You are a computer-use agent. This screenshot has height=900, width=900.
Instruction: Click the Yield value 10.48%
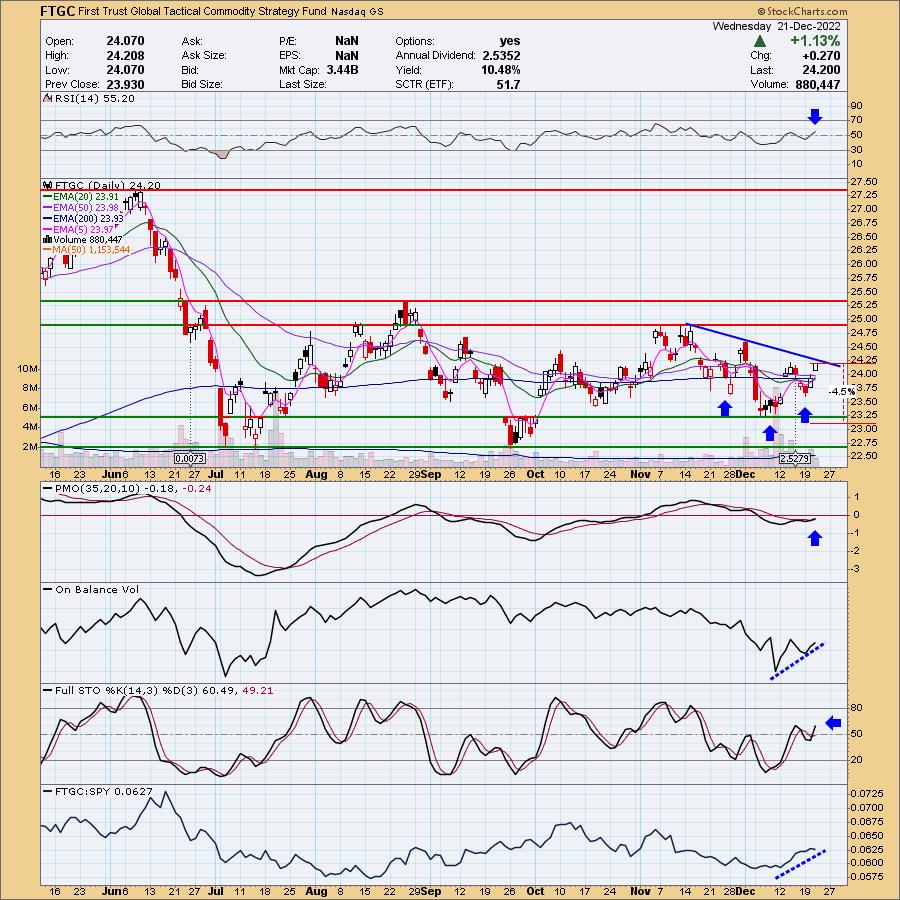coord(501,70)
